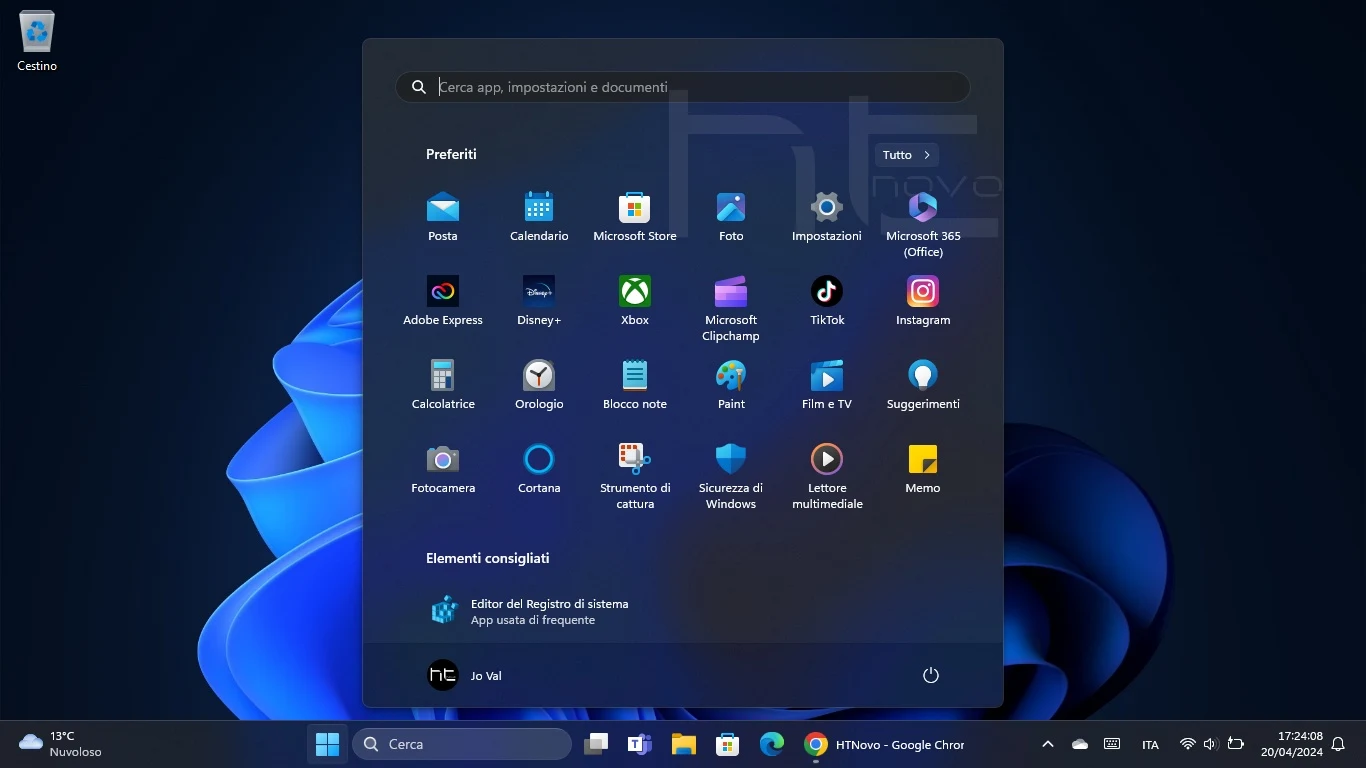Open Jo Val user account menu
The width and height of the screenshot is (1366, 768).
465,675
